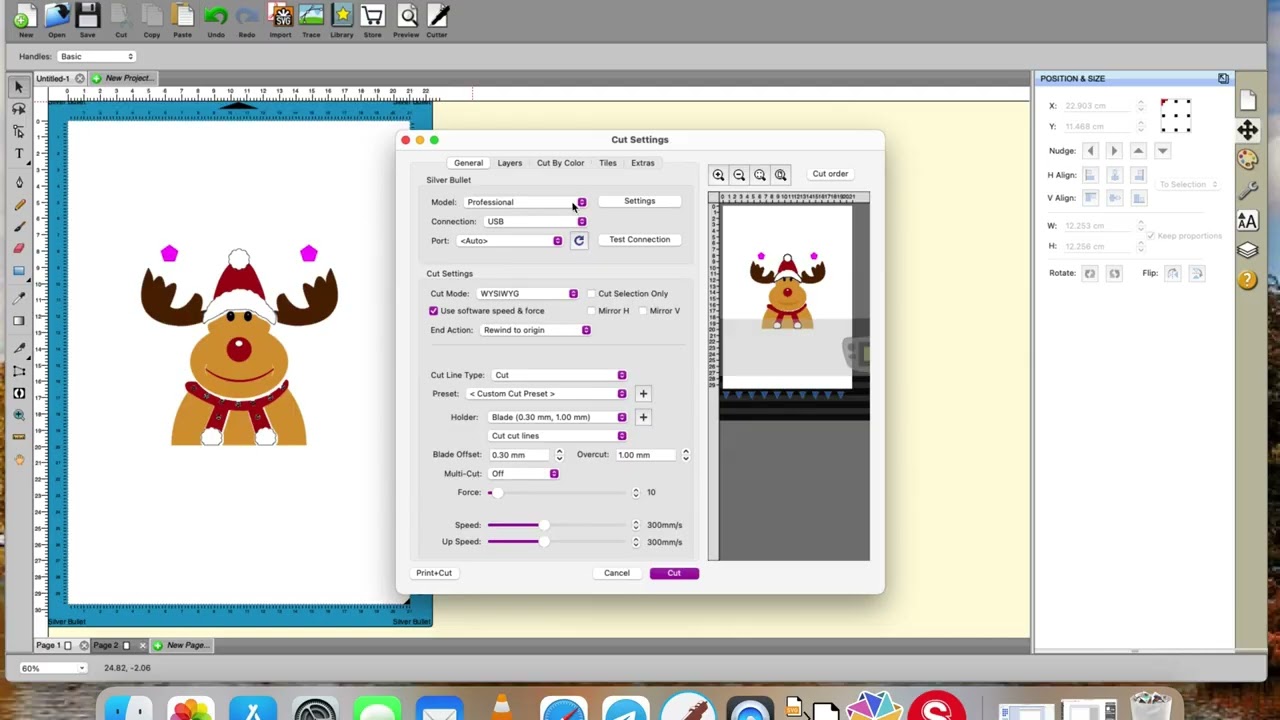
Task: Undock the Position & Size panel
Action: pos(1223,78)
